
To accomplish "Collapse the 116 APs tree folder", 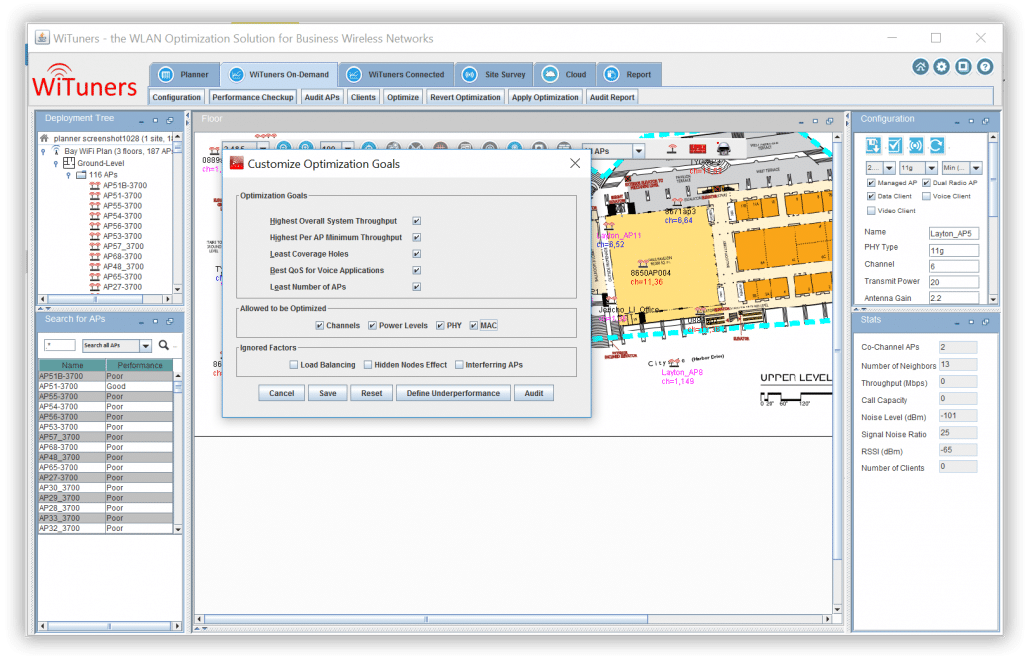I will [x=68, y=175].
